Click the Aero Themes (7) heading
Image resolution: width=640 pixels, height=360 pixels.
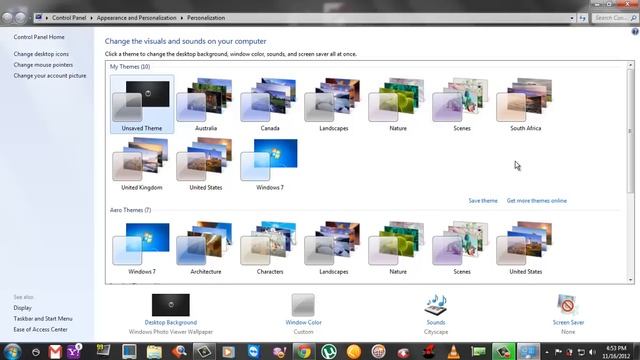(130, 210)
